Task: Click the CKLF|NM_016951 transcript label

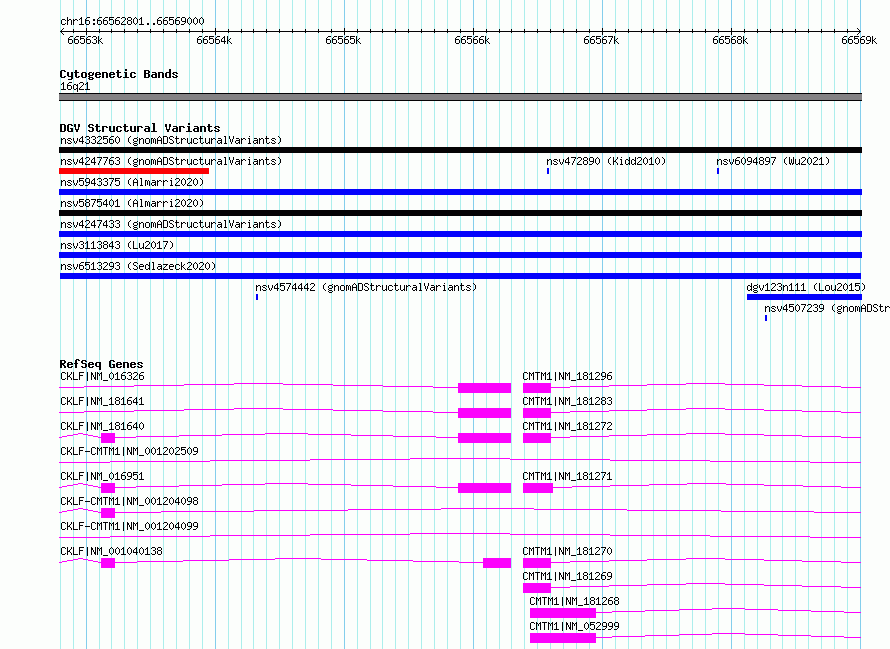Action: pos(102,476)
